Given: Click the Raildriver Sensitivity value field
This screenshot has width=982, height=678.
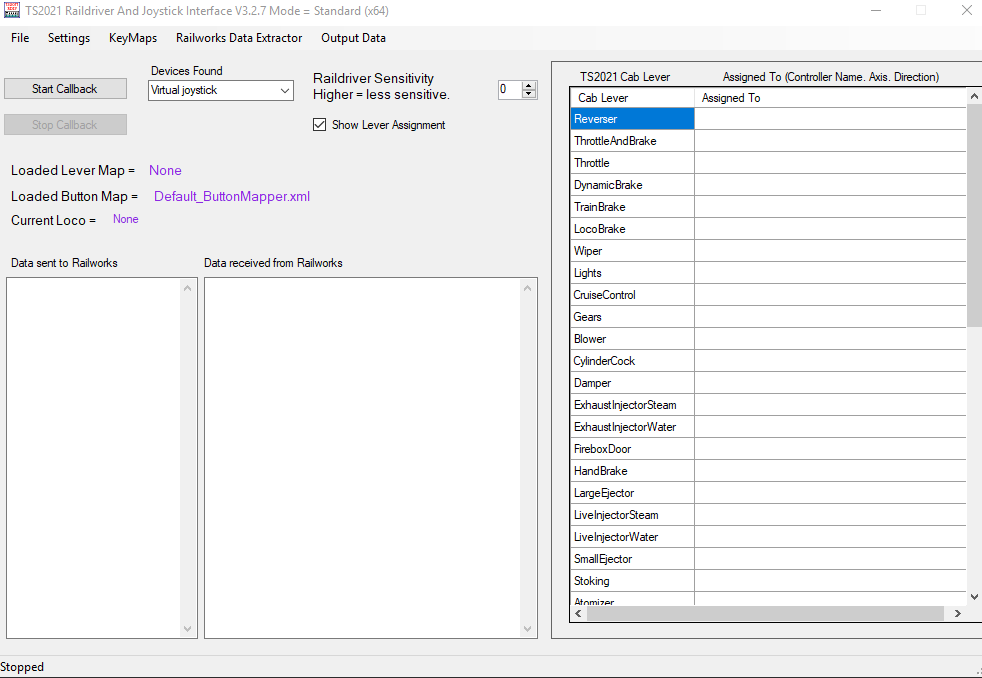Looking at the screenshot, I should pos(509,89).
